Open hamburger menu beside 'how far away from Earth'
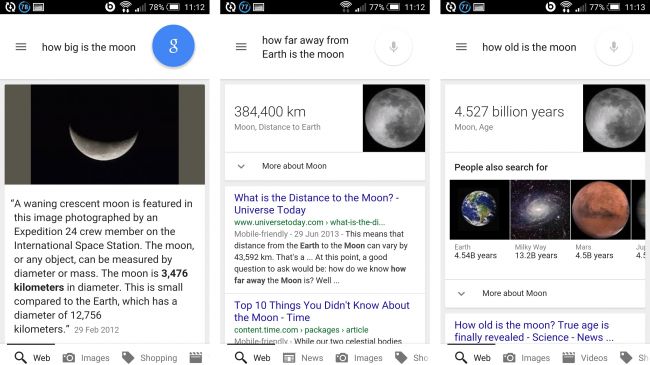 241,47
